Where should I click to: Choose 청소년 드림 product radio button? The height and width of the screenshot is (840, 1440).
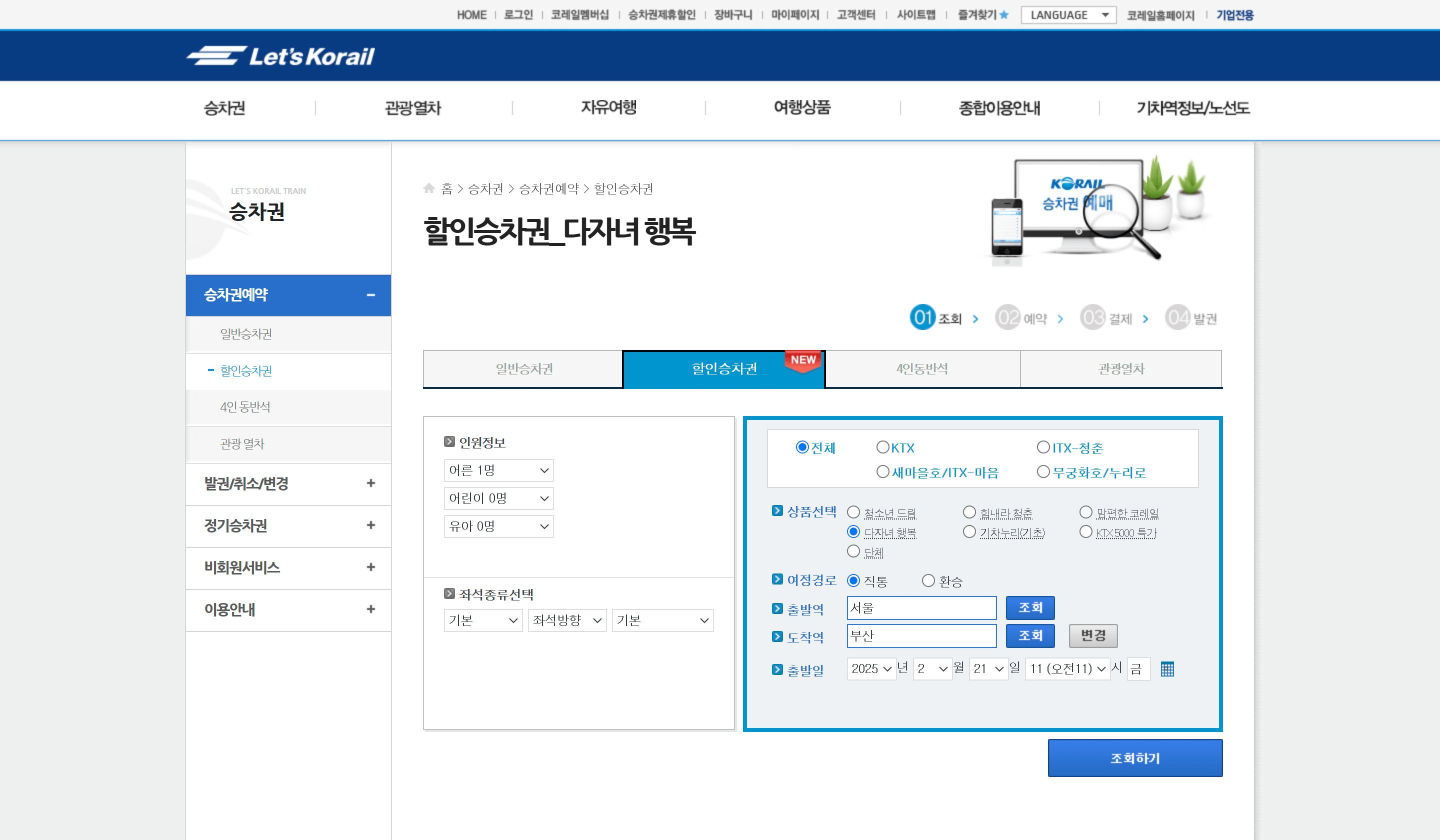pos(853,512)
